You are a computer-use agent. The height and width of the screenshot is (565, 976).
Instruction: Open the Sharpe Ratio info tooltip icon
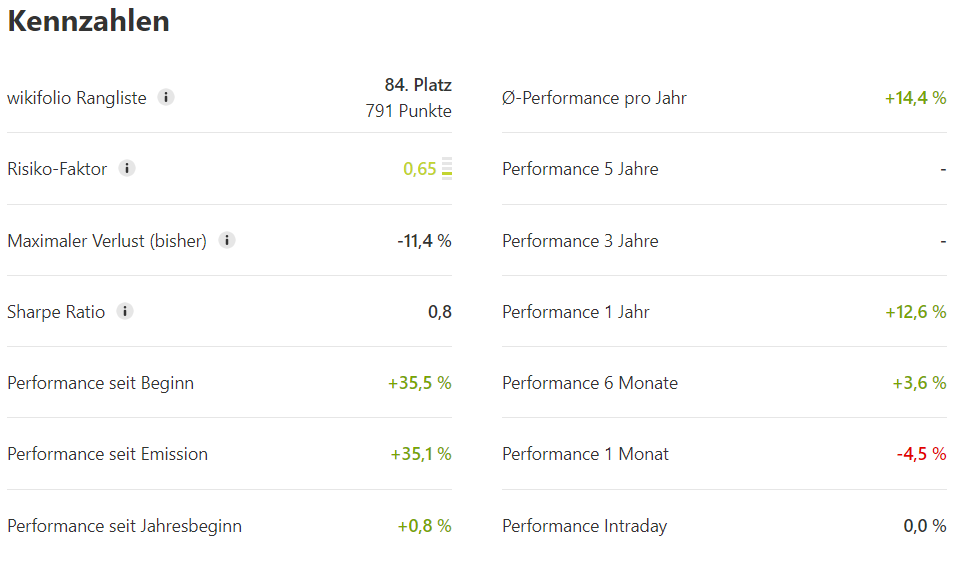[125, 311]
